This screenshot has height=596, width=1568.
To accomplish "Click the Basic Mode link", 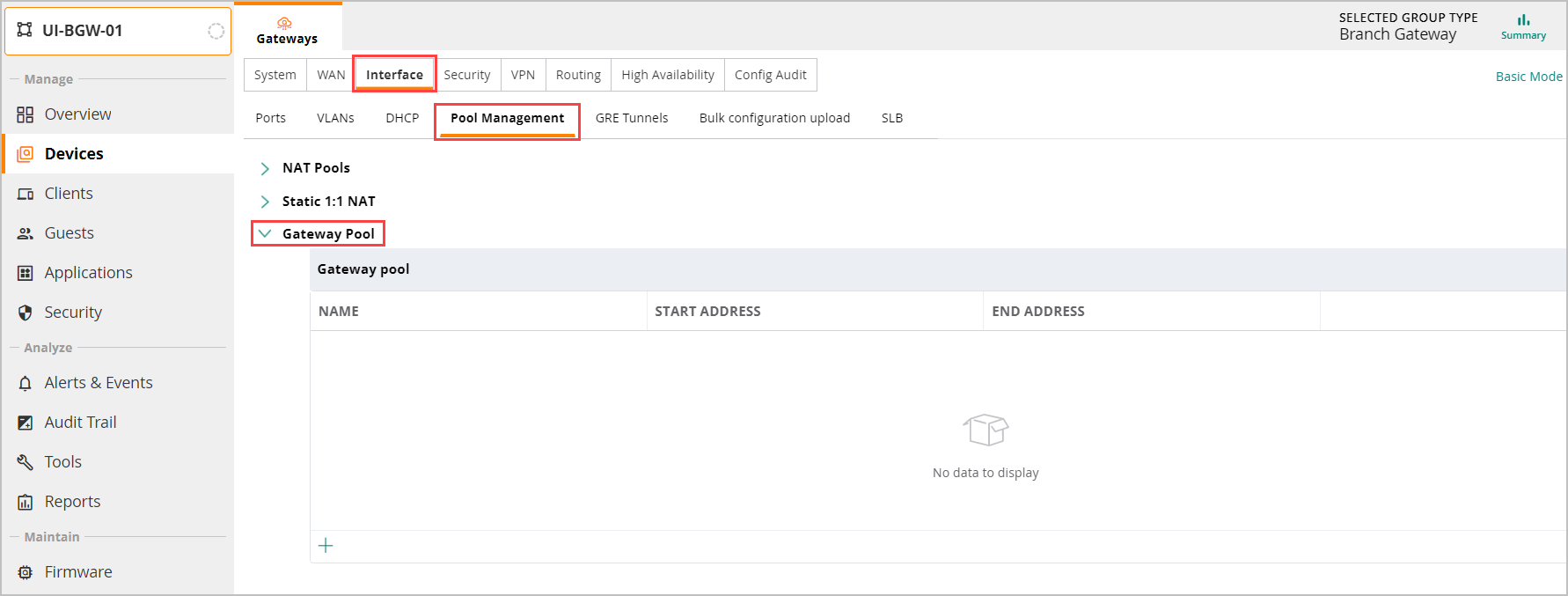I will [1529, 77].
